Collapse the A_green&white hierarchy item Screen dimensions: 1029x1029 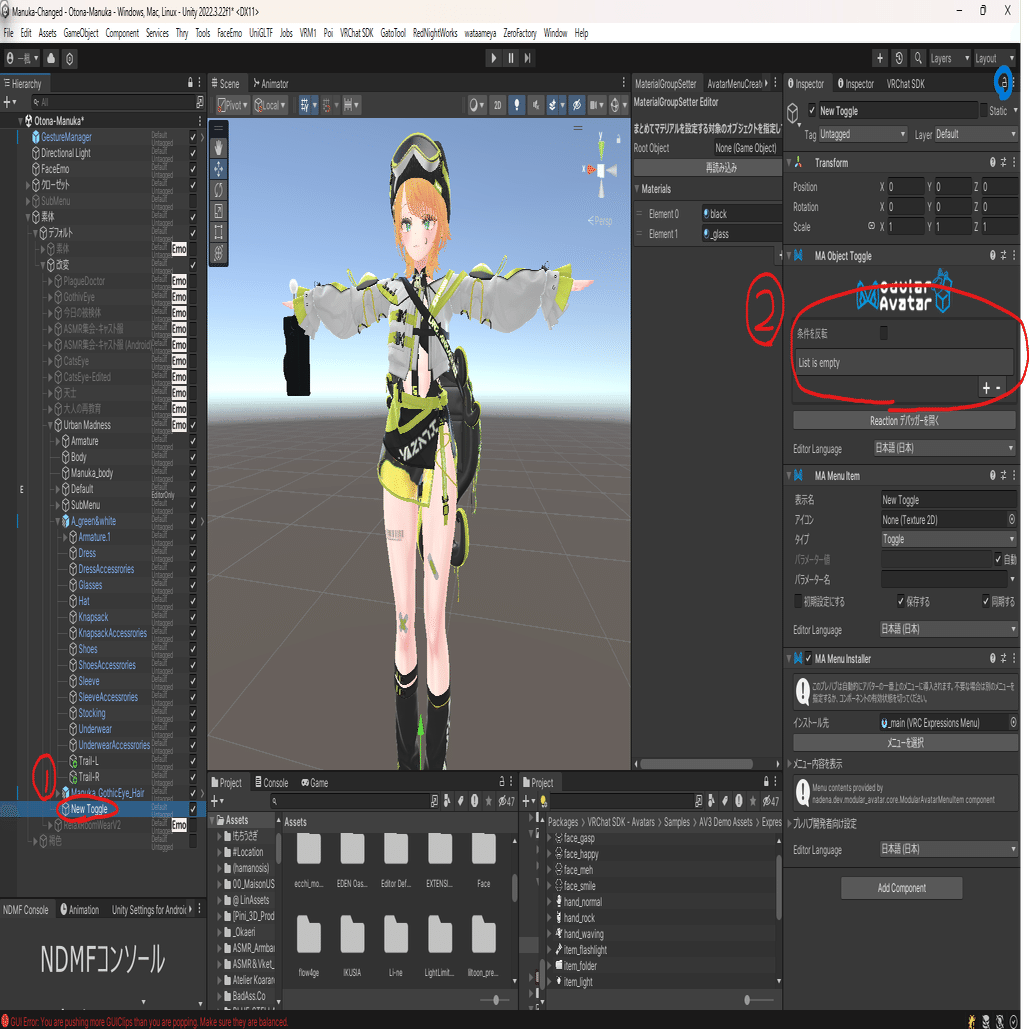[58, 521]
